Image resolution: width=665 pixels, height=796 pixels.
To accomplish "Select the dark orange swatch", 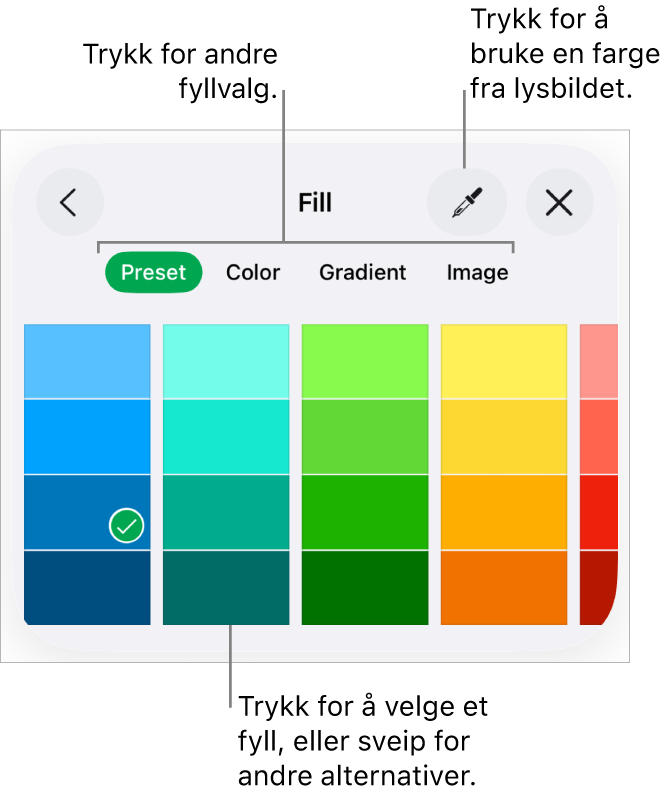I will click(x=504, y=587).
